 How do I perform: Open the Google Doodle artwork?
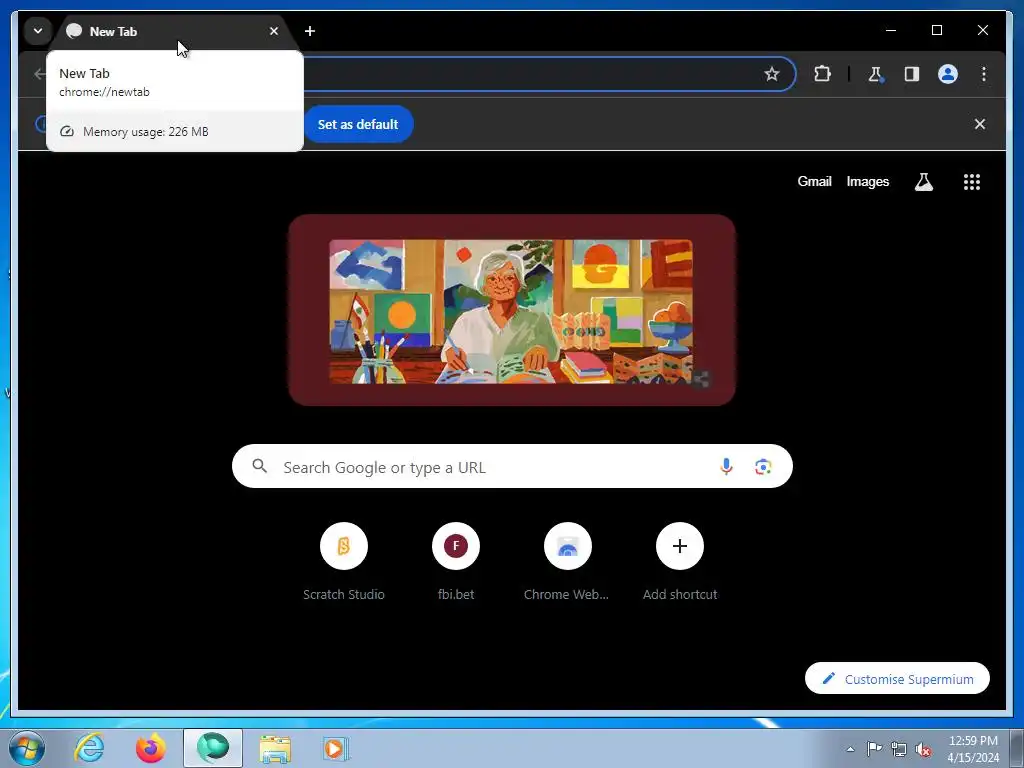[511, 312]
